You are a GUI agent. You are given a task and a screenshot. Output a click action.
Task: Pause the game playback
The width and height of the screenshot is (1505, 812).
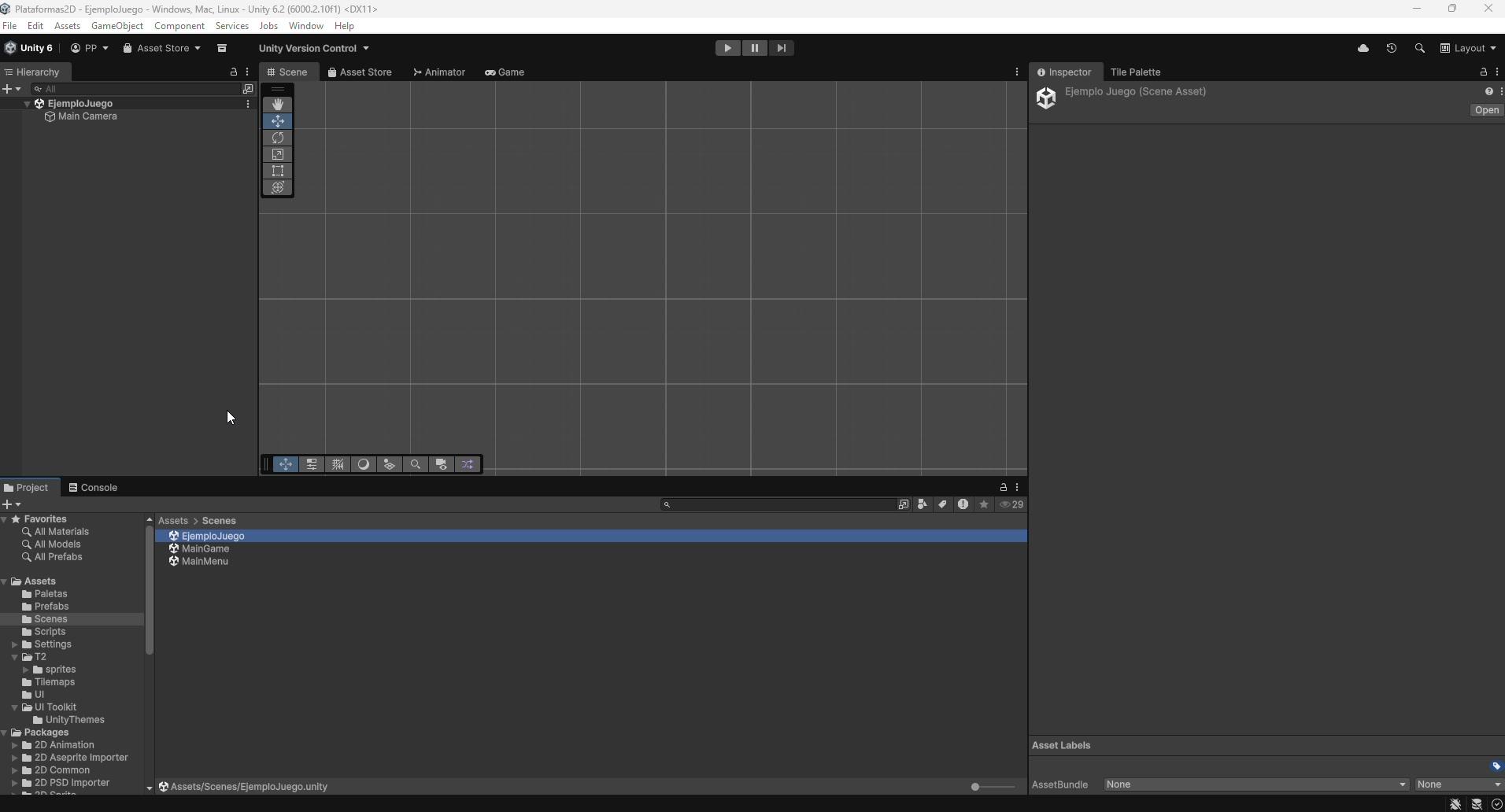tap(754, 48)
